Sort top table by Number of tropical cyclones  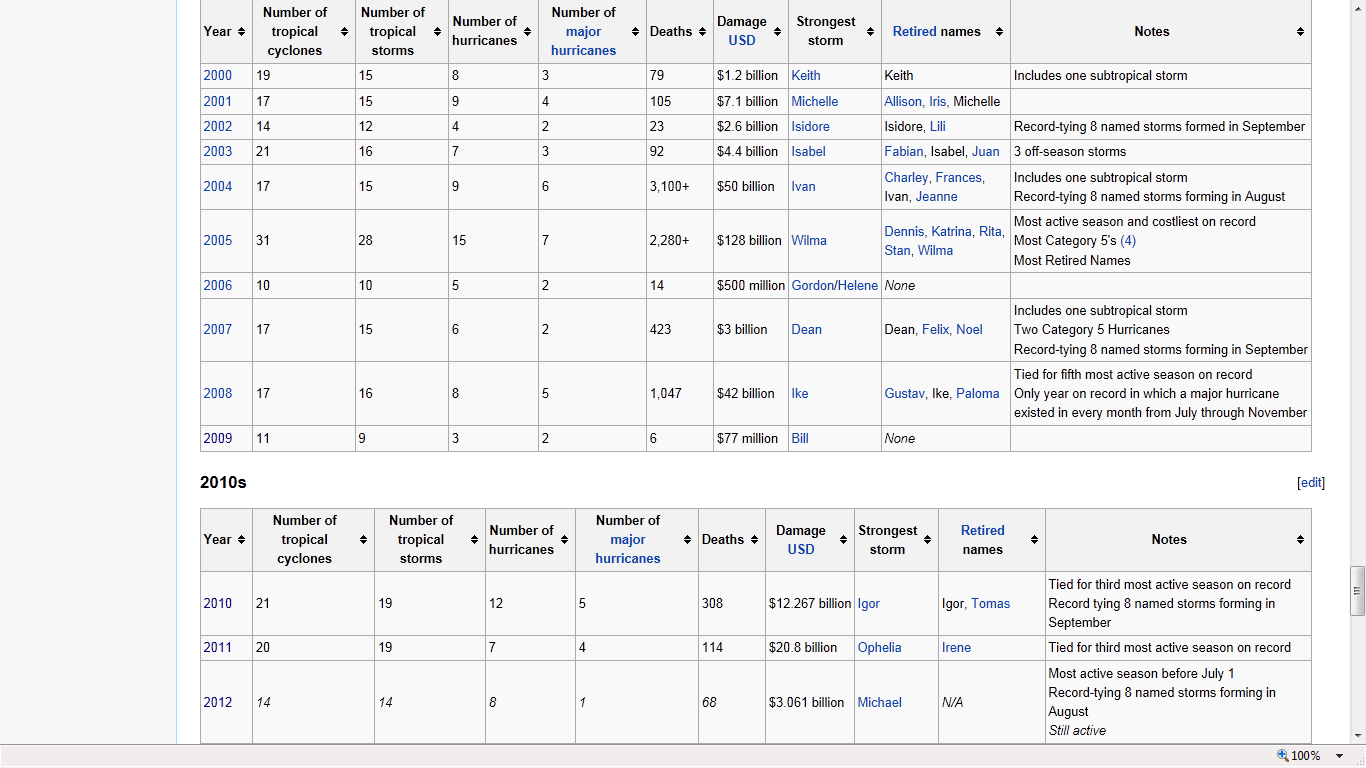(x=344, y=32)
